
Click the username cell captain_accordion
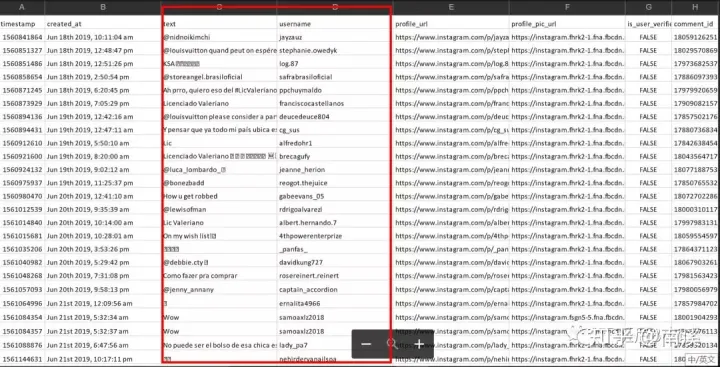coord(335,289)
